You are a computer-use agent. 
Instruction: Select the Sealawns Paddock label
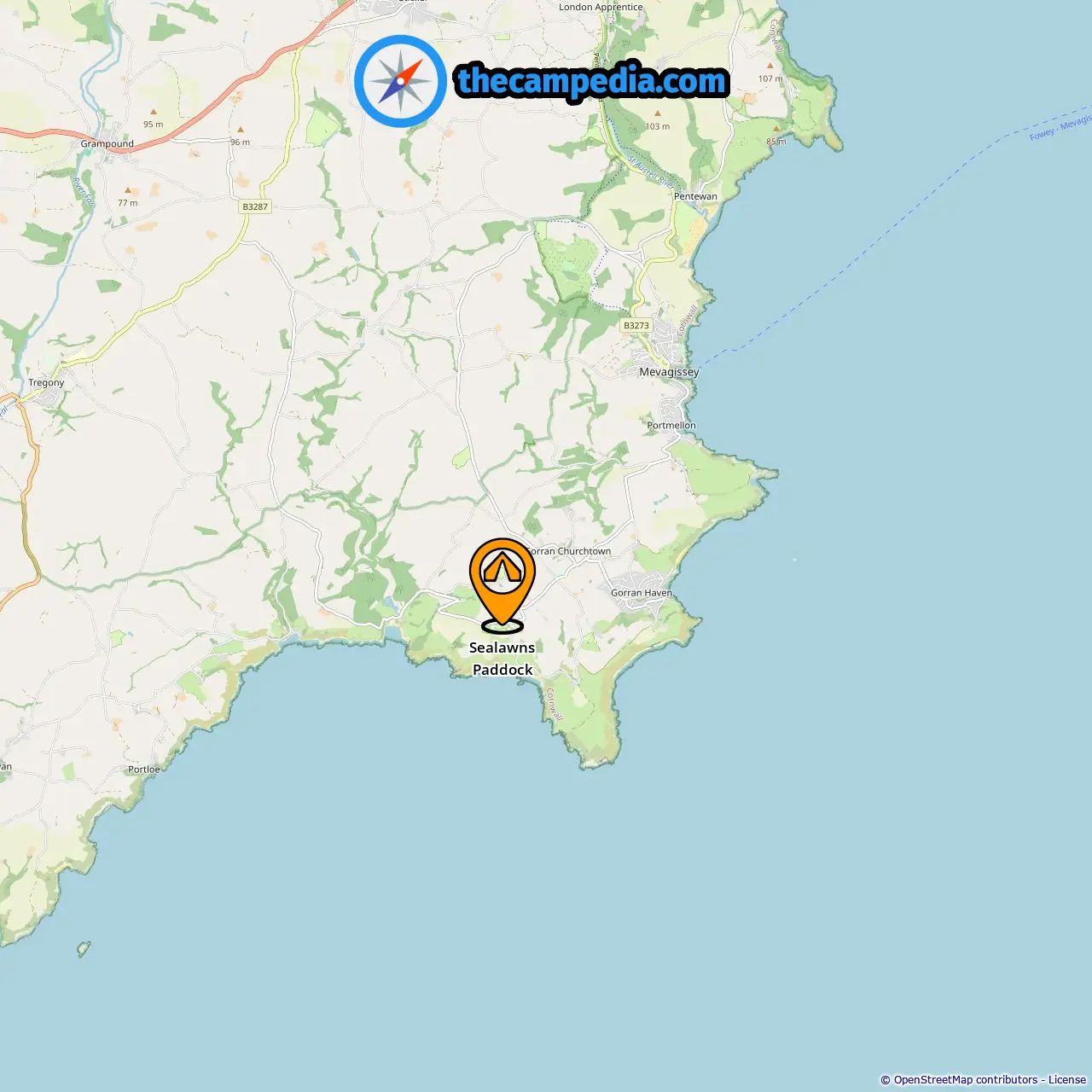click(502, 659)
